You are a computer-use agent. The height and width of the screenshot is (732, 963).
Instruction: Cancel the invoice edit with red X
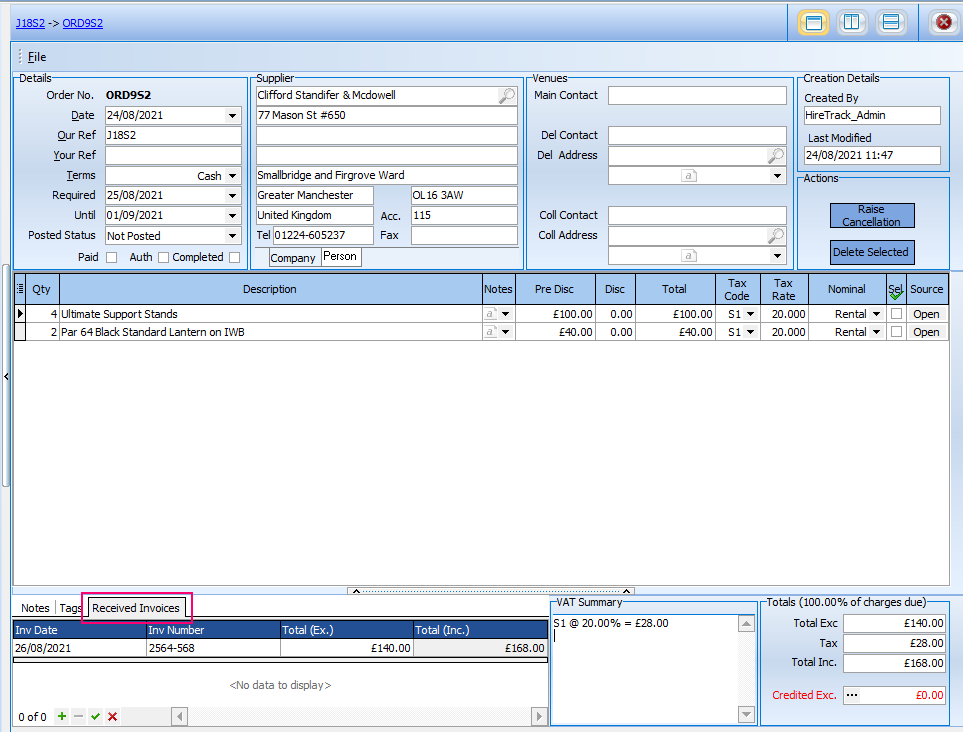(x=112, y=716)
